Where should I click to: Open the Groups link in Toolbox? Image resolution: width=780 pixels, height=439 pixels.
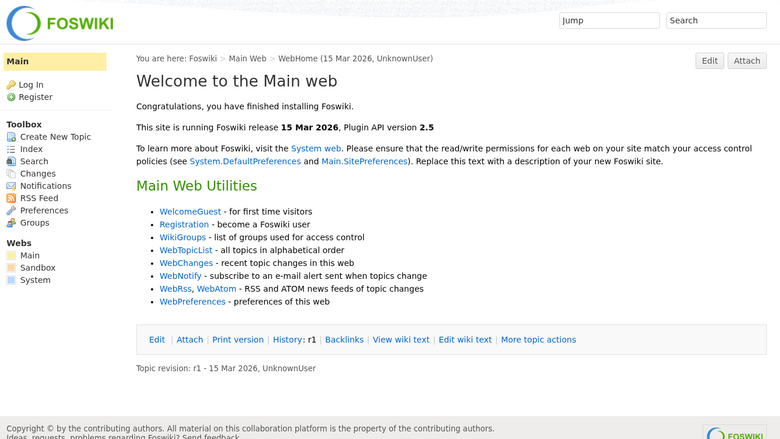pyautogui.click(x=35, y=223)
